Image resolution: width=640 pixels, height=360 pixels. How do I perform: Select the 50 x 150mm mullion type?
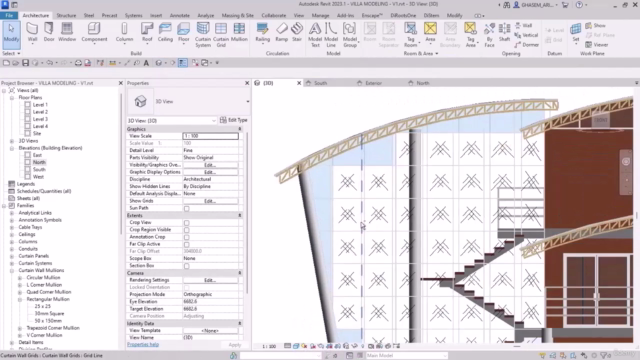[x=48, y=321]
